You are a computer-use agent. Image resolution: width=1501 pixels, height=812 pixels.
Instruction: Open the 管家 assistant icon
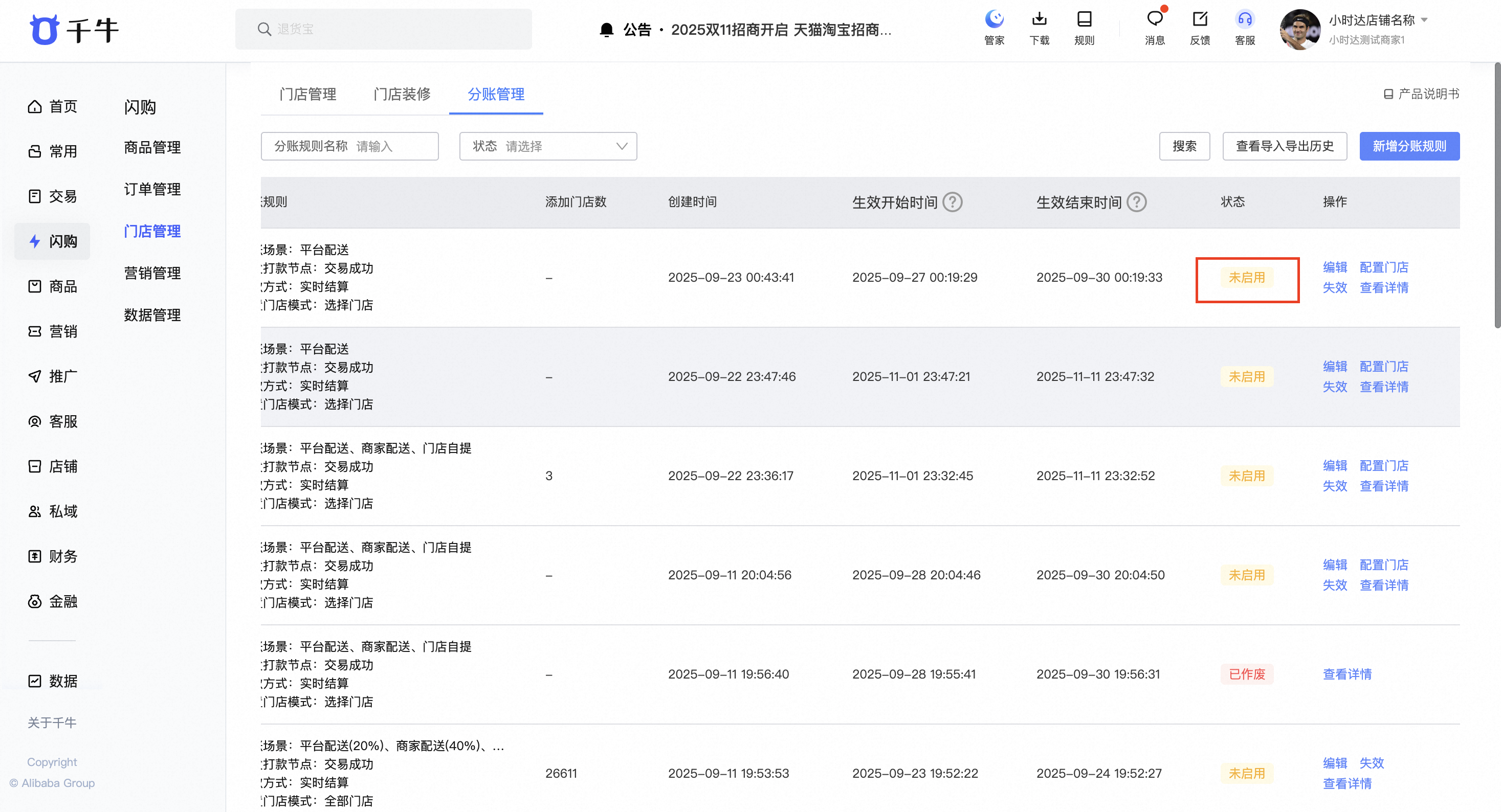[994, 20]
